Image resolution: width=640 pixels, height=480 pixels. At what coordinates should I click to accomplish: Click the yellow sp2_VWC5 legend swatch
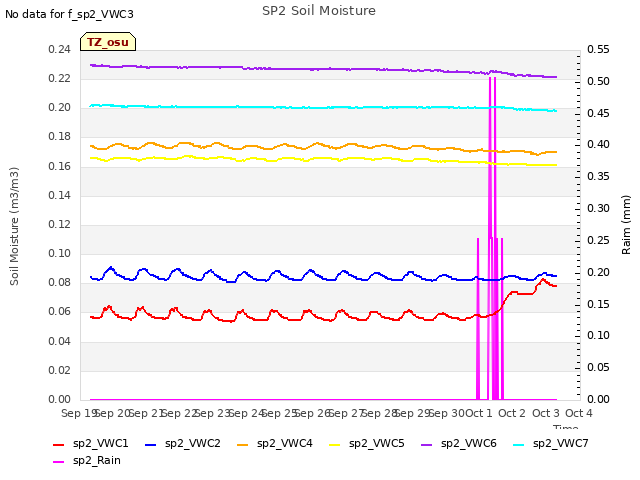(335, 444)
